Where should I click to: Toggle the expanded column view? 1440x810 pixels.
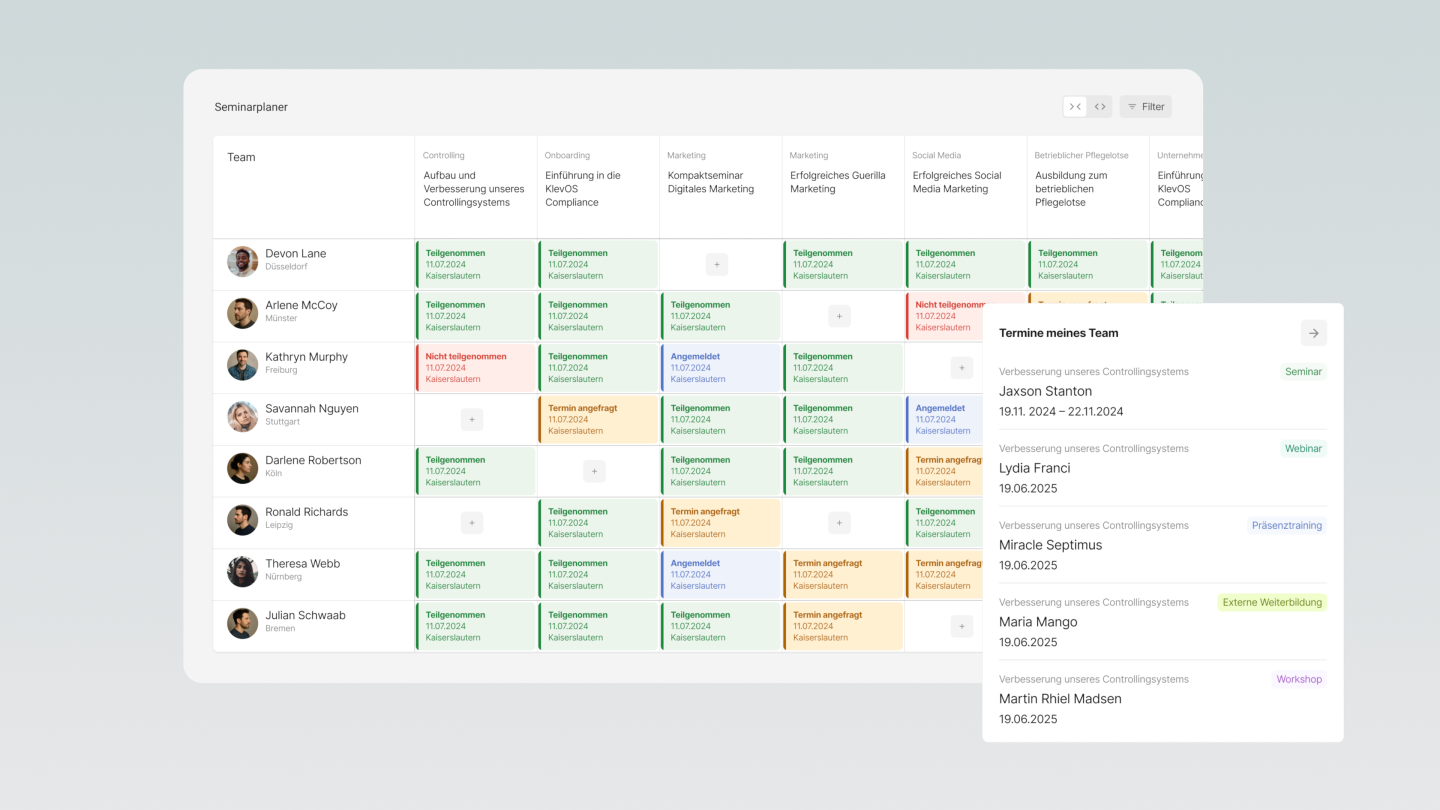[x=1099, y=106]
